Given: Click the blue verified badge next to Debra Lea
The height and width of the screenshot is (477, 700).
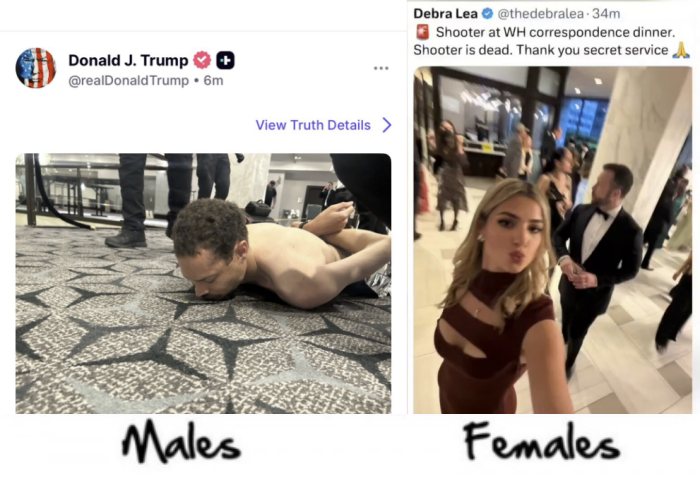Looking at the screenshot, I should 488,14.
